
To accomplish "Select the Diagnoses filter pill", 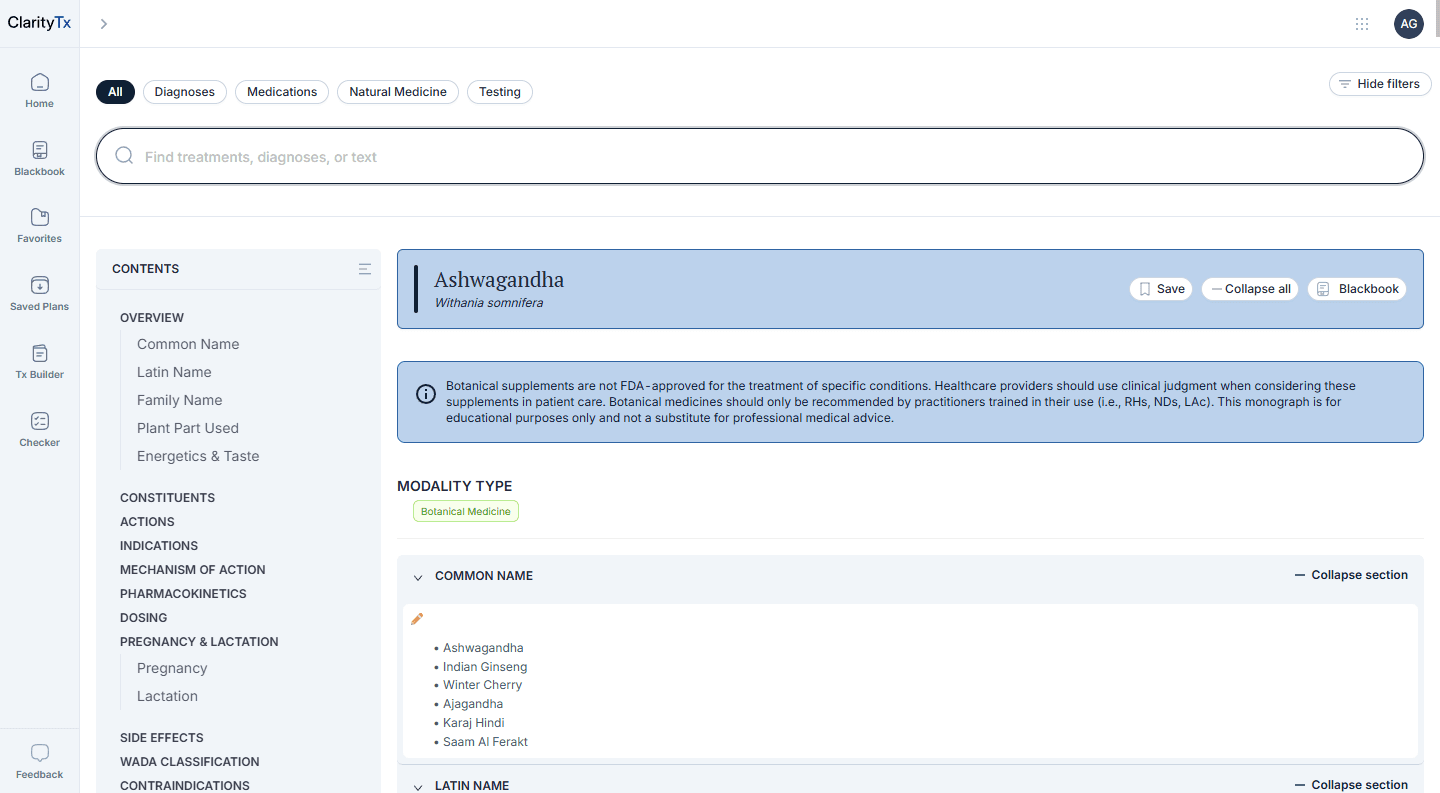I will click(184, 91).
